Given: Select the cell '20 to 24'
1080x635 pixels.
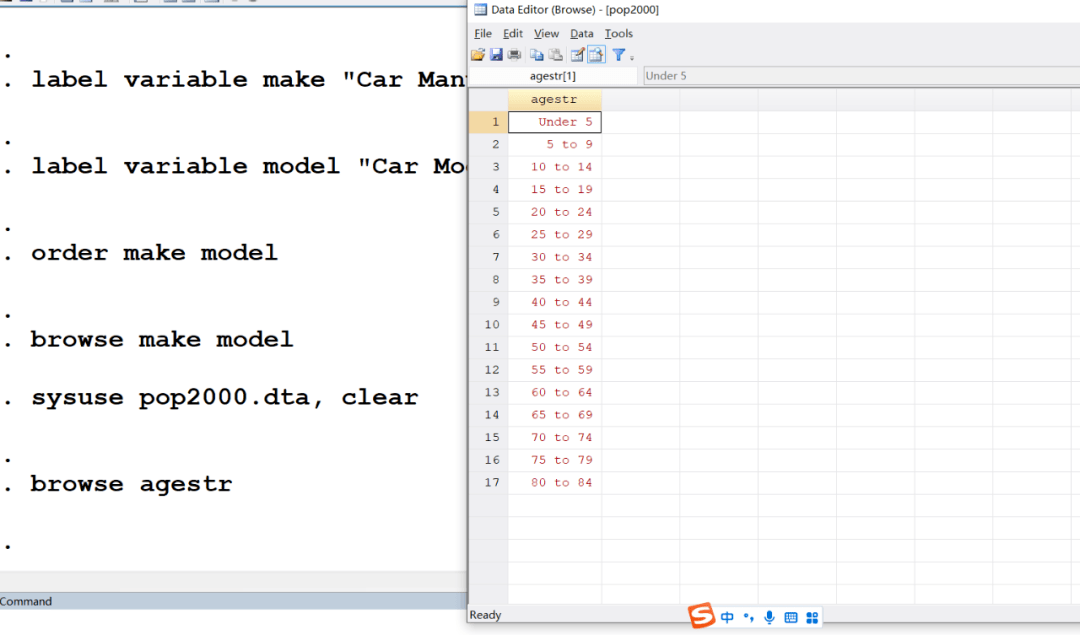Looking at the screenshot, I should (554, 212).
